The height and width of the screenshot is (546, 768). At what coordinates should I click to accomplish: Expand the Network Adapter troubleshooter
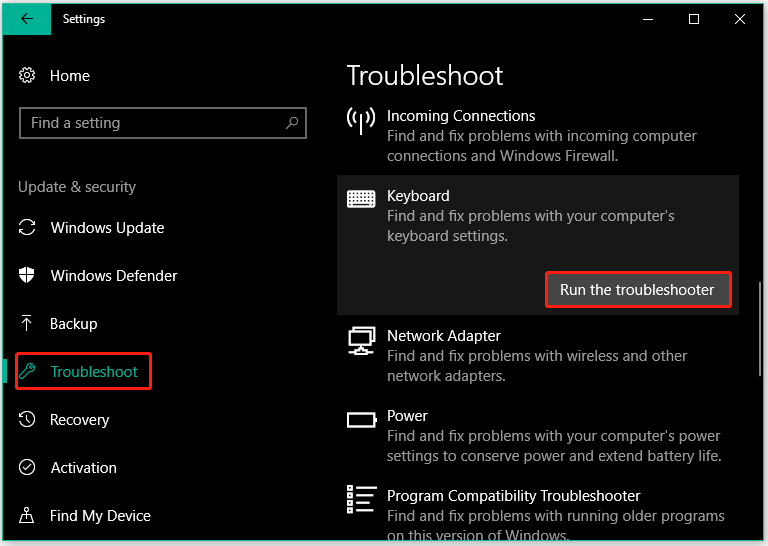coord(538,356)
